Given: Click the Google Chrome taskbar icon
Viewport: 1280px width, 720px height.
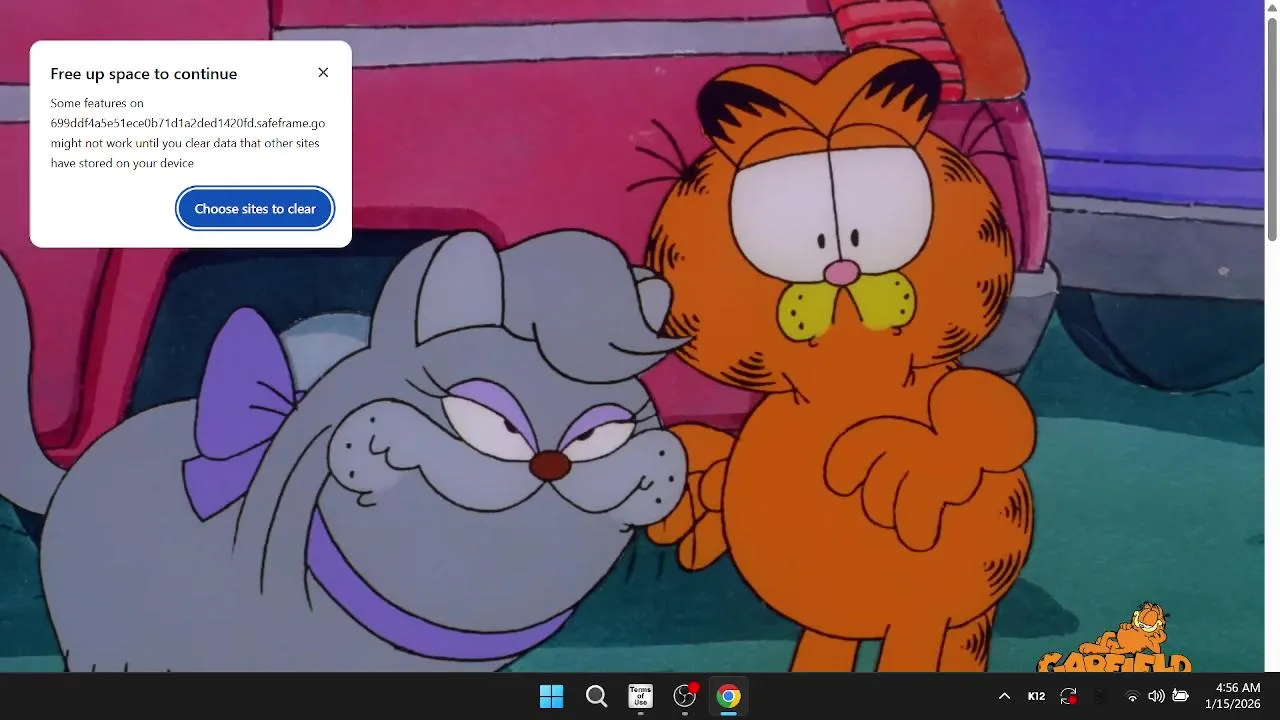Looking at the screenshot, I should tap(729, 696).
